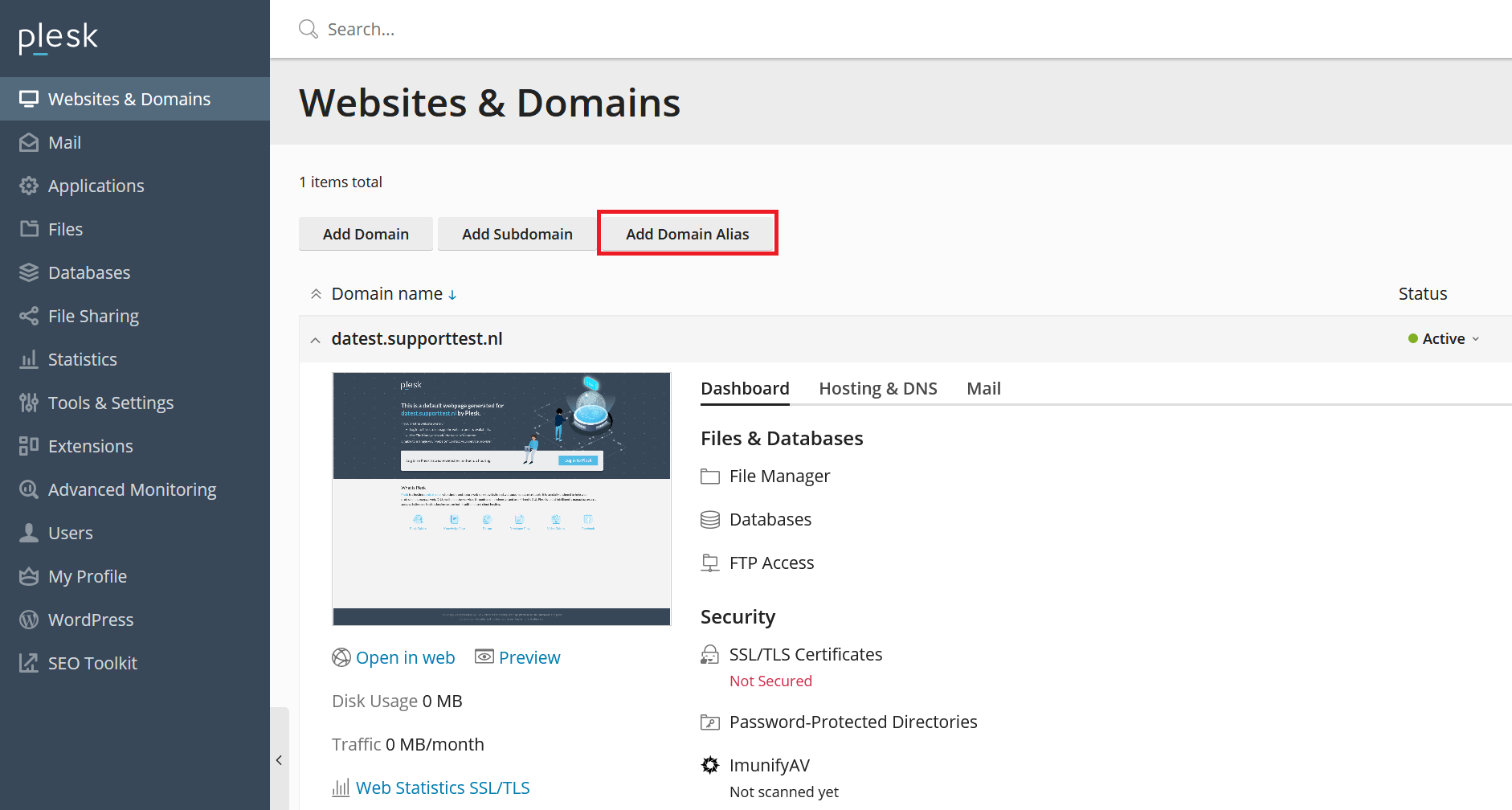Open Websites & Domains in the sidebar
This screenshot has height=810, width=1512.
(x=135, y=99)
